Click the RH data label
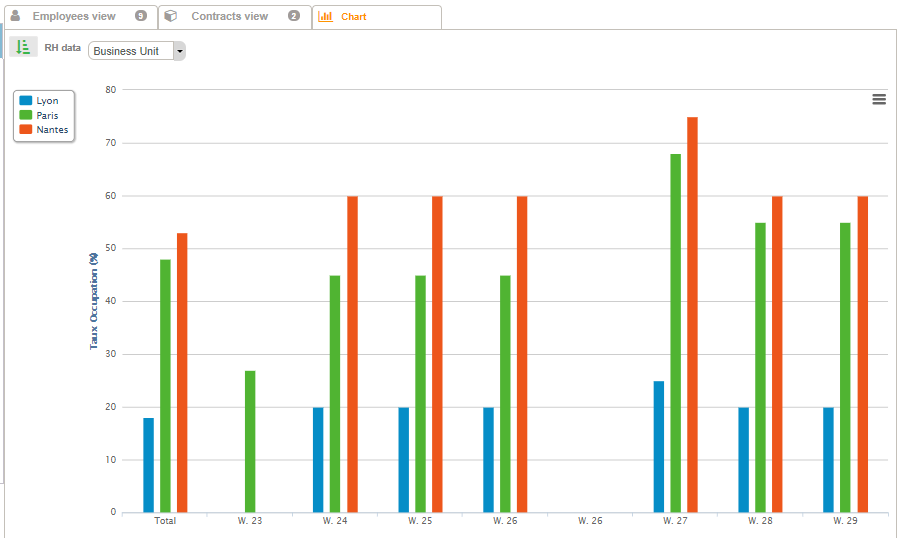Screen dimensions: 909x539 pos(63,47)
